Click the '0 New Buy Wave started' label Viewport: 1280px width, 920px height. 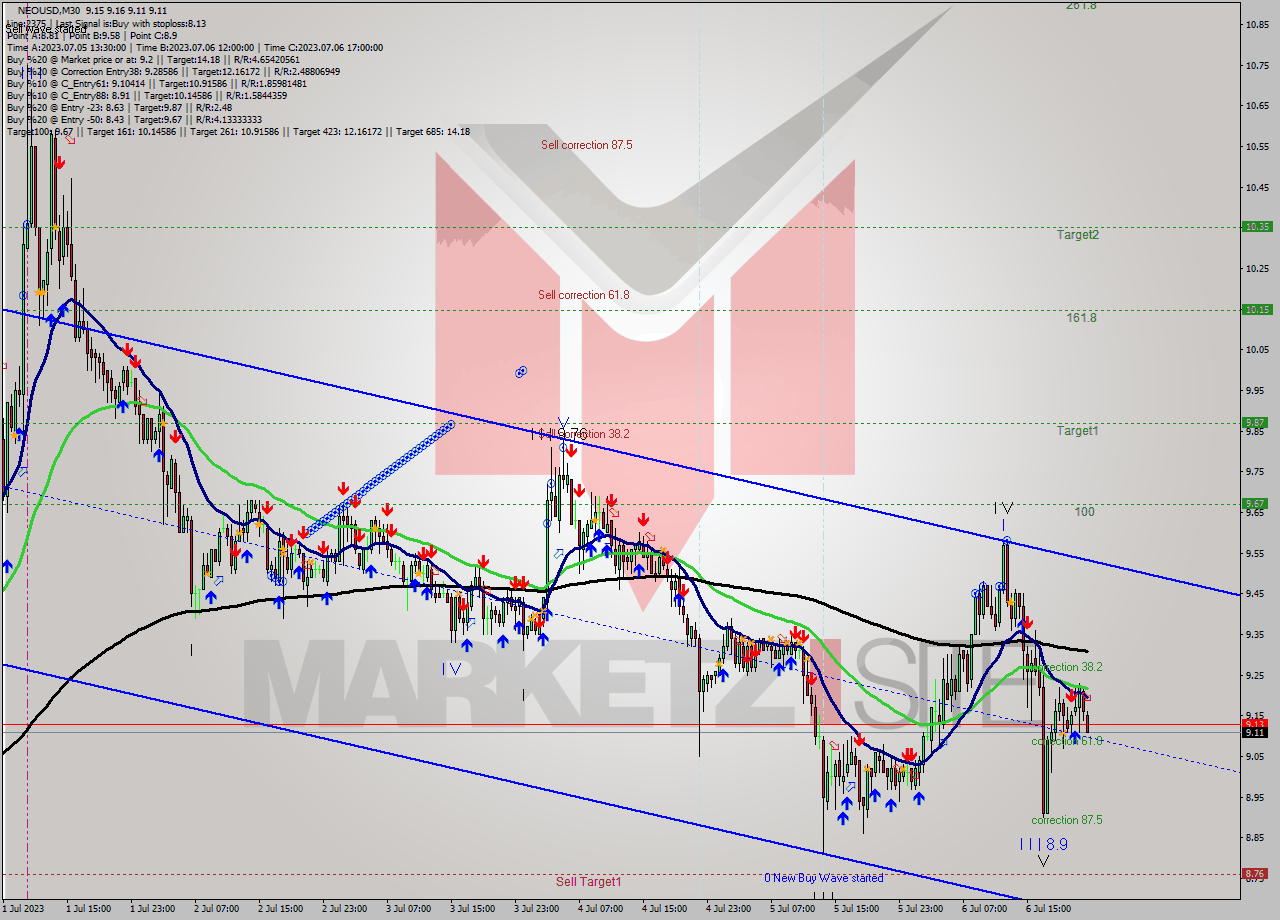[824, 878]
